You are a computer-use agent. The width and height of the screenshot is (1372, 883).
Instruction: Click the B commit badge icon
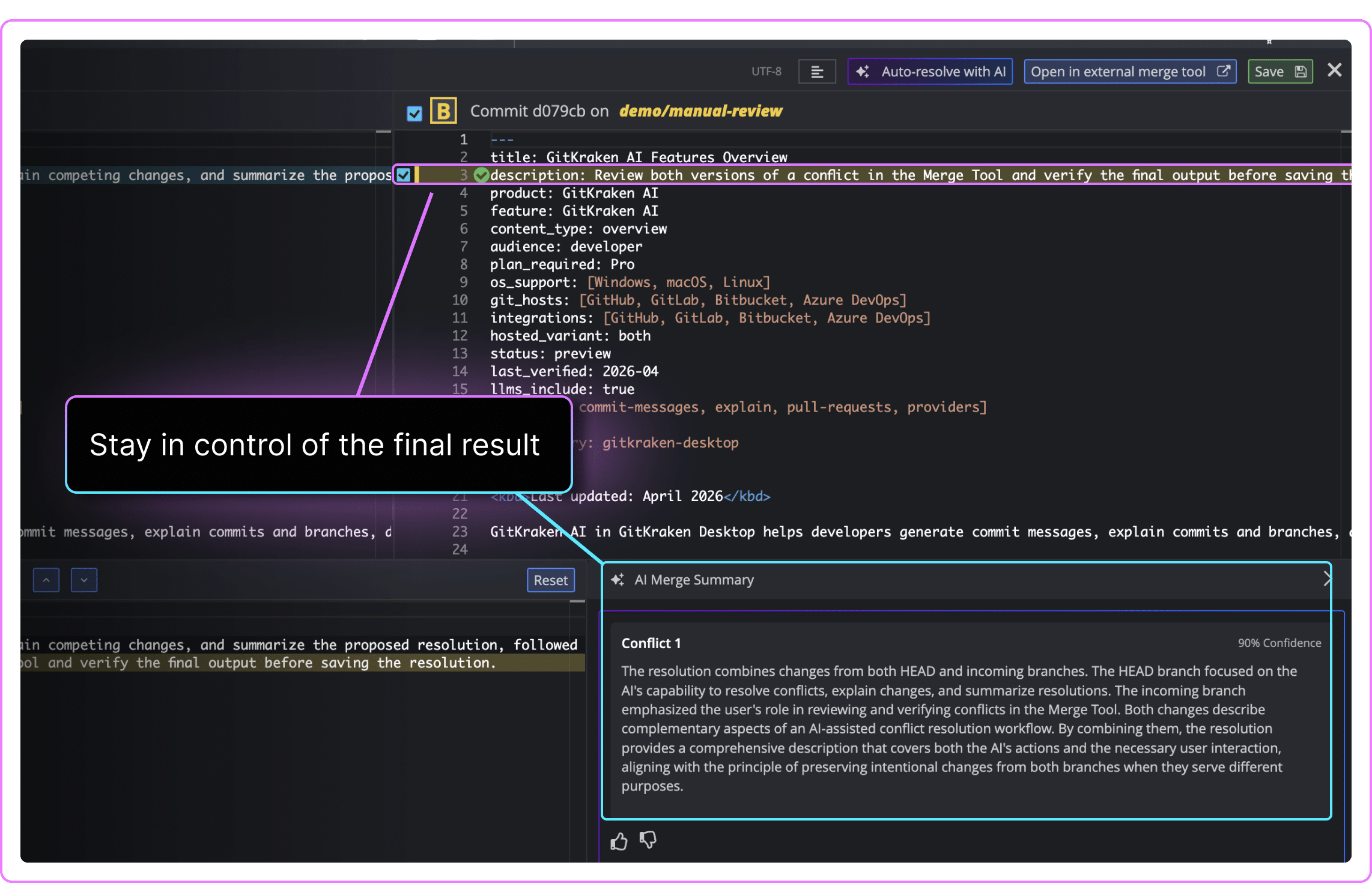[x=443, y=111]
